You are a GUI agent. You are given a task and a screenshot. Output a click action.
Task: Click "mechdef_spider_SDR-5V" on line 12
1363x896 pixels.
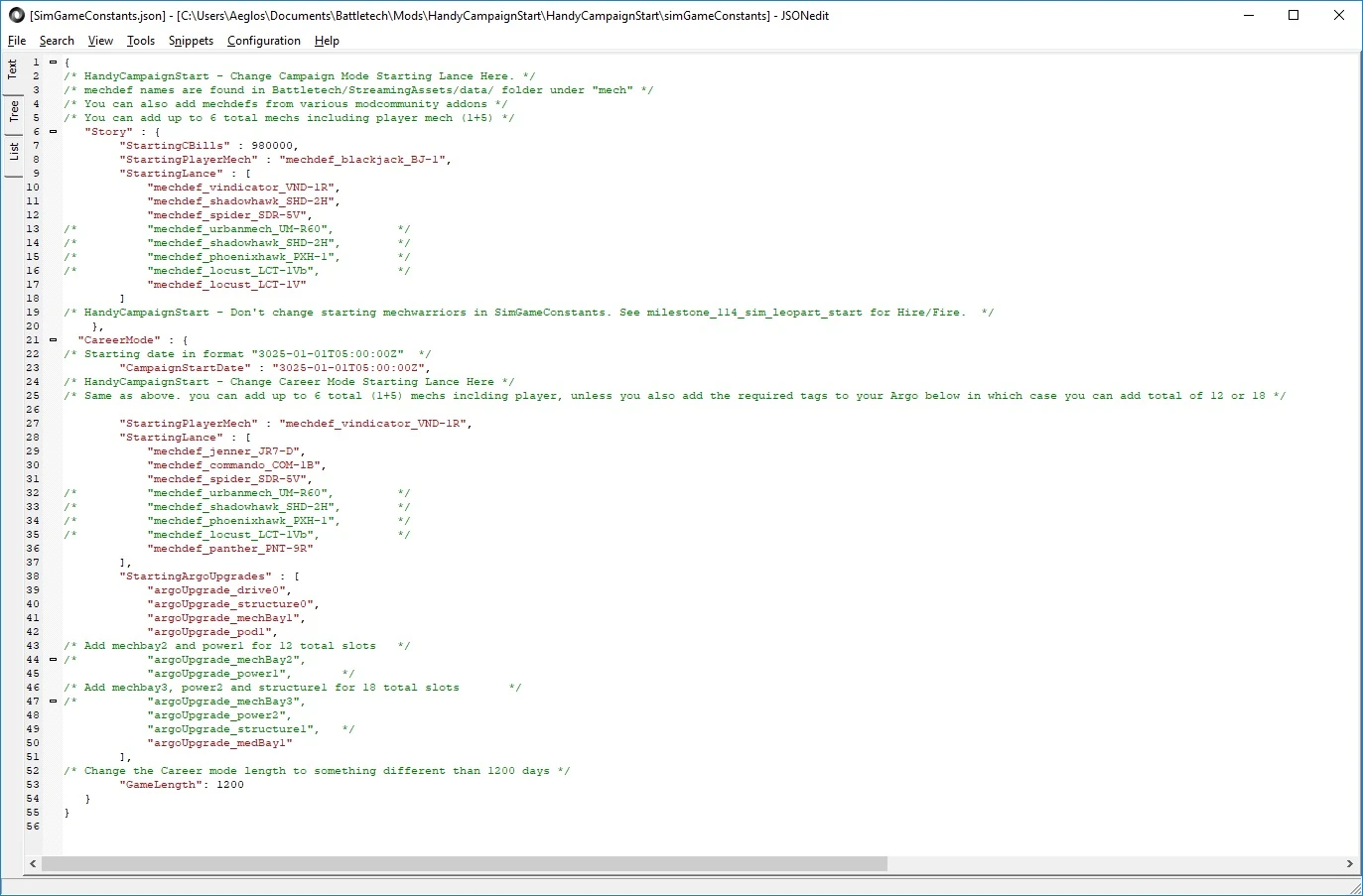[x=227, y=214]
